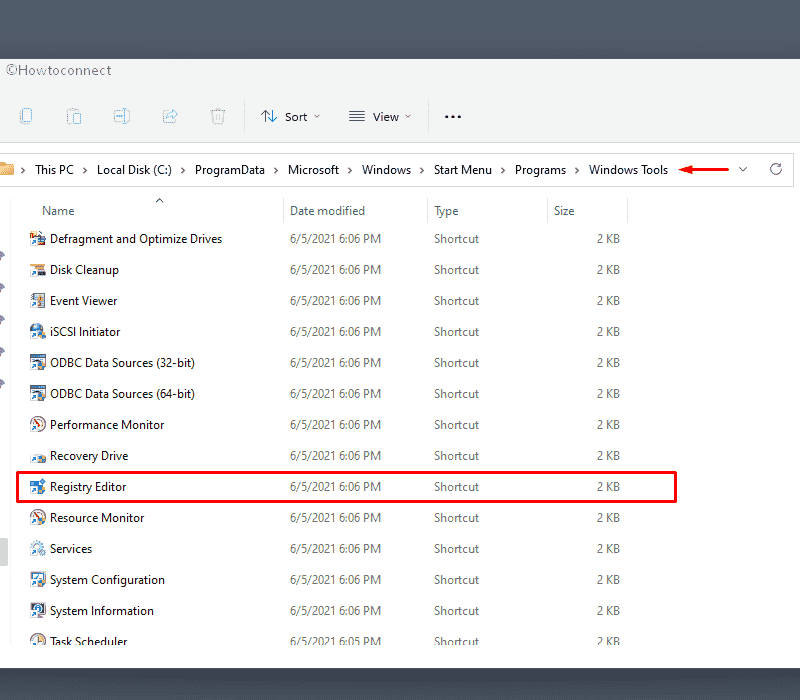
Task: Expand address bar history dropdown
Action: pos(743,169)
